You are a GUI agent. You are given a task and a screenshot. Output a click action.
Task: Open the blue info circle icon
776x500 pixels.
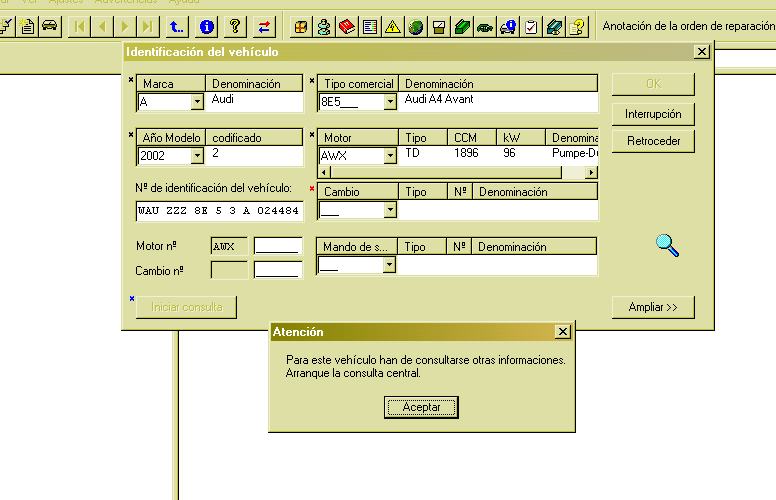pos(207,26)
